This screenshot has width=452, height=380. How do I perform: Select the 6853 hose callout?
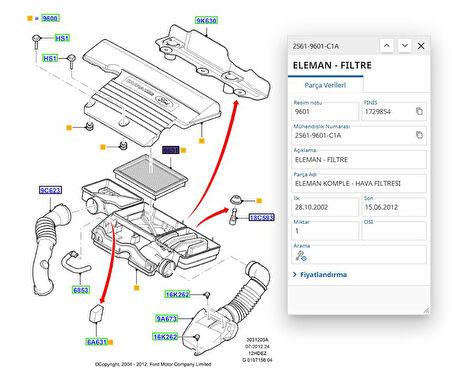coord(81,290)
